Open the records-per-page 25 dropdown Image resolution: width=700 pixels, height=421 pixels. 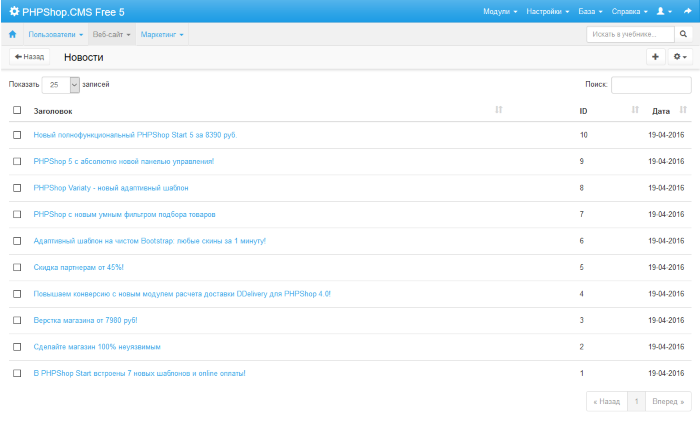pos(61,85)
